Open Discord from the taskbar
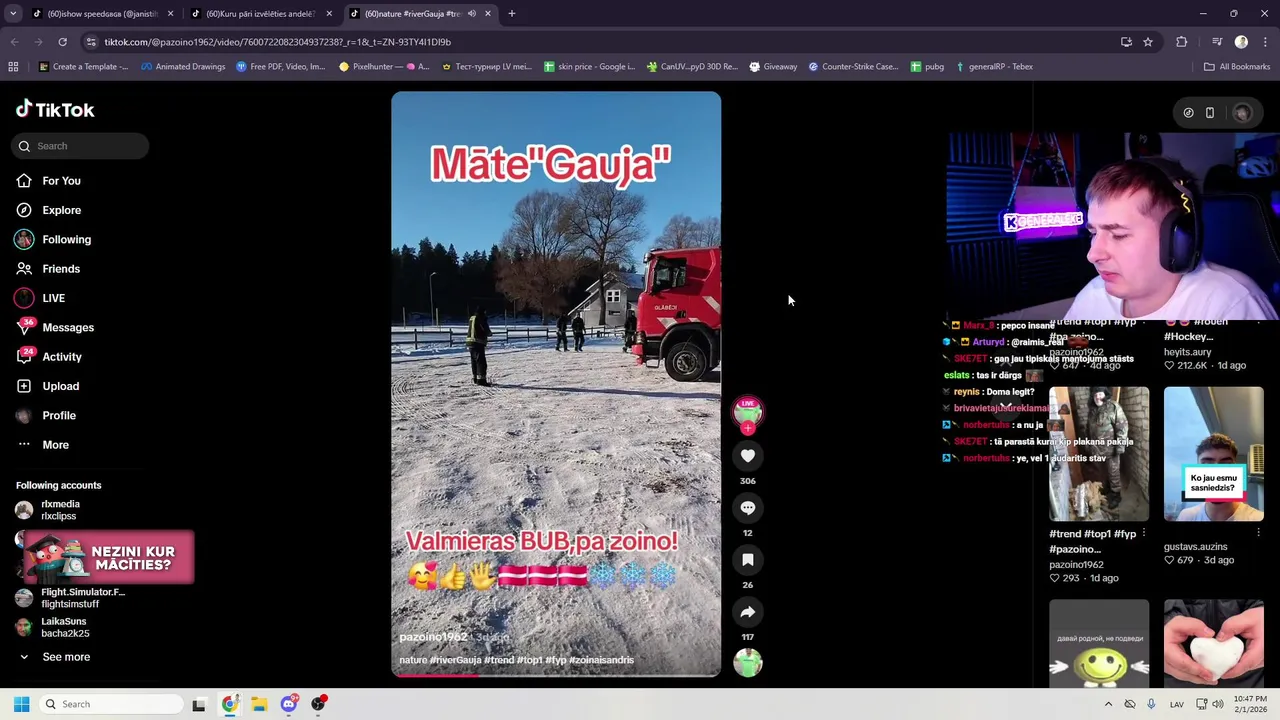The image size is (1280, 720). (x=289, y=704)
